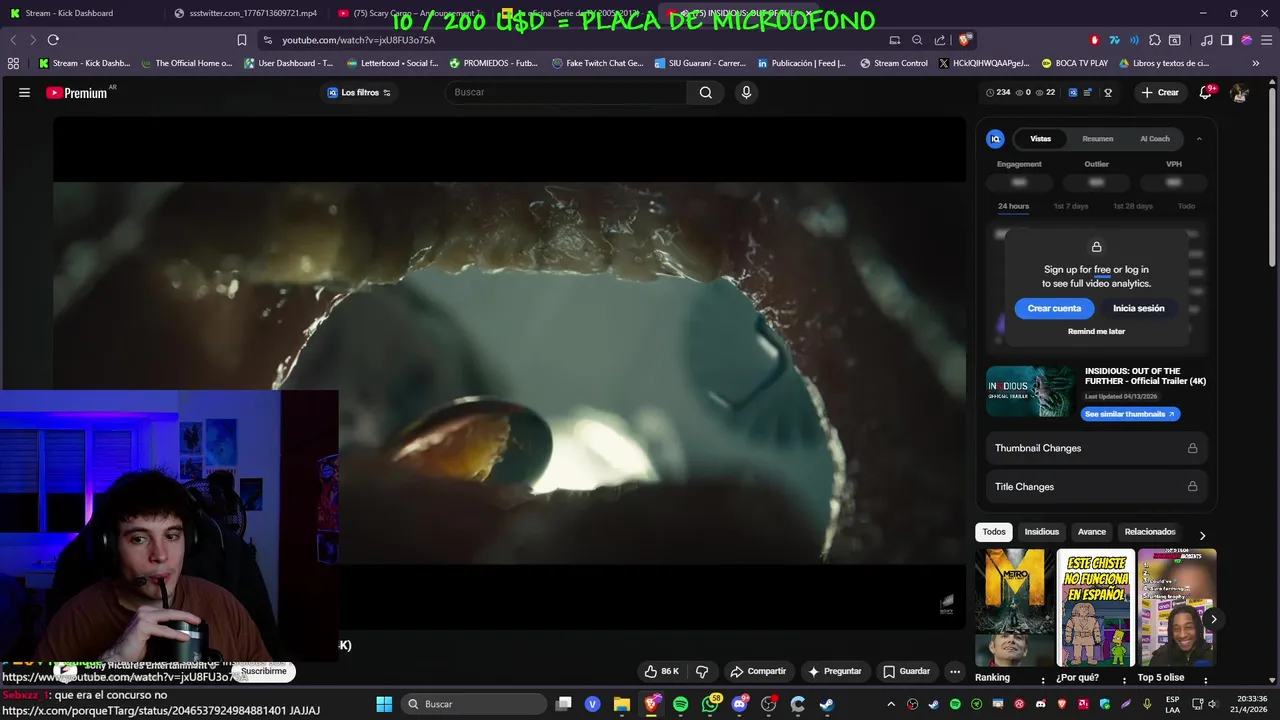Select the Relacionados filter chip
The width and height of the screenshot is (1280, 720).
(x=1150, y=532)
